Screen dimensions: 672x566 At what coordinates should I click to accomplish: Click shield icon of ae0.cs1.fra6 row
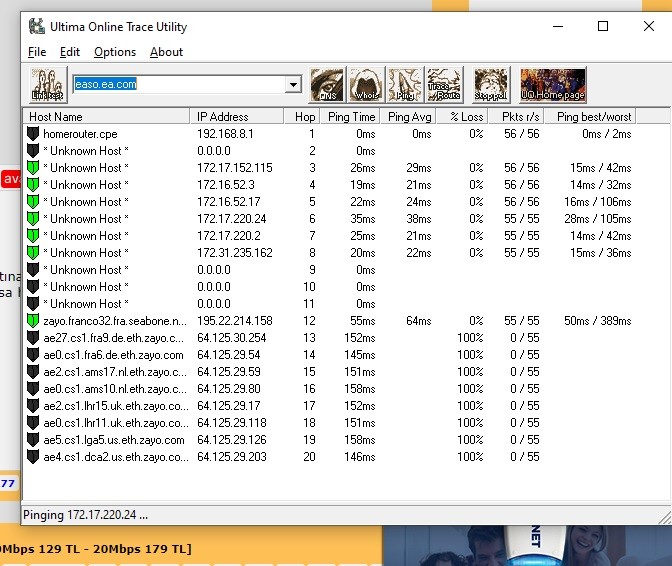click(33, 355)
